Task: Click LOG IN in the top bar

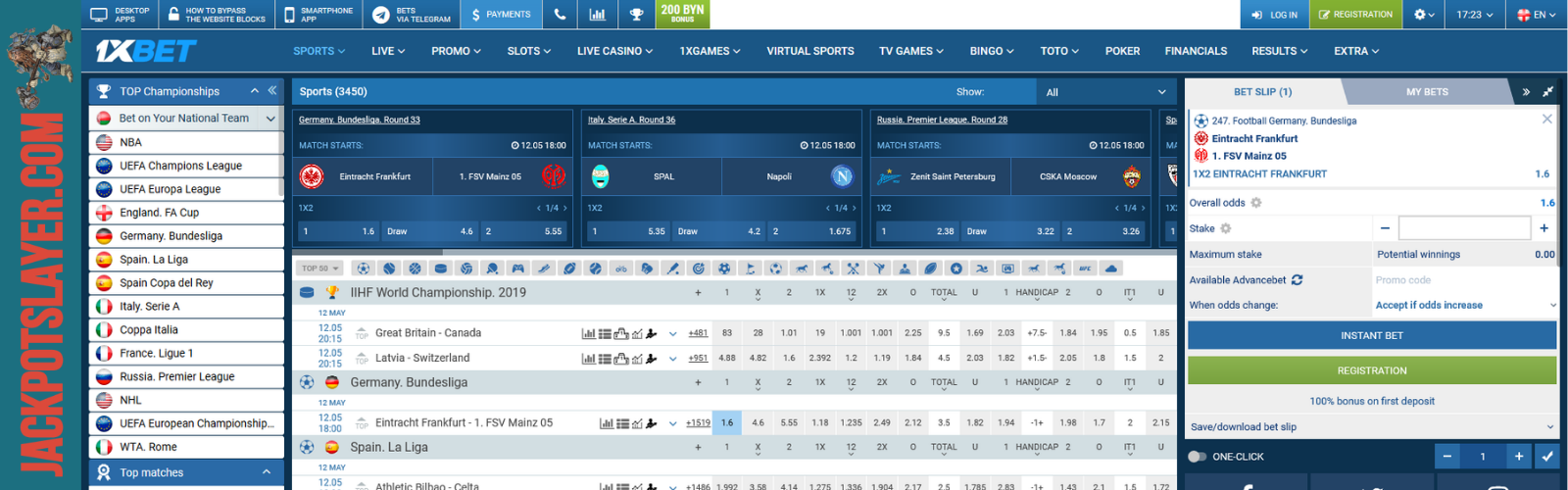Action: [x=1274, y=15]
